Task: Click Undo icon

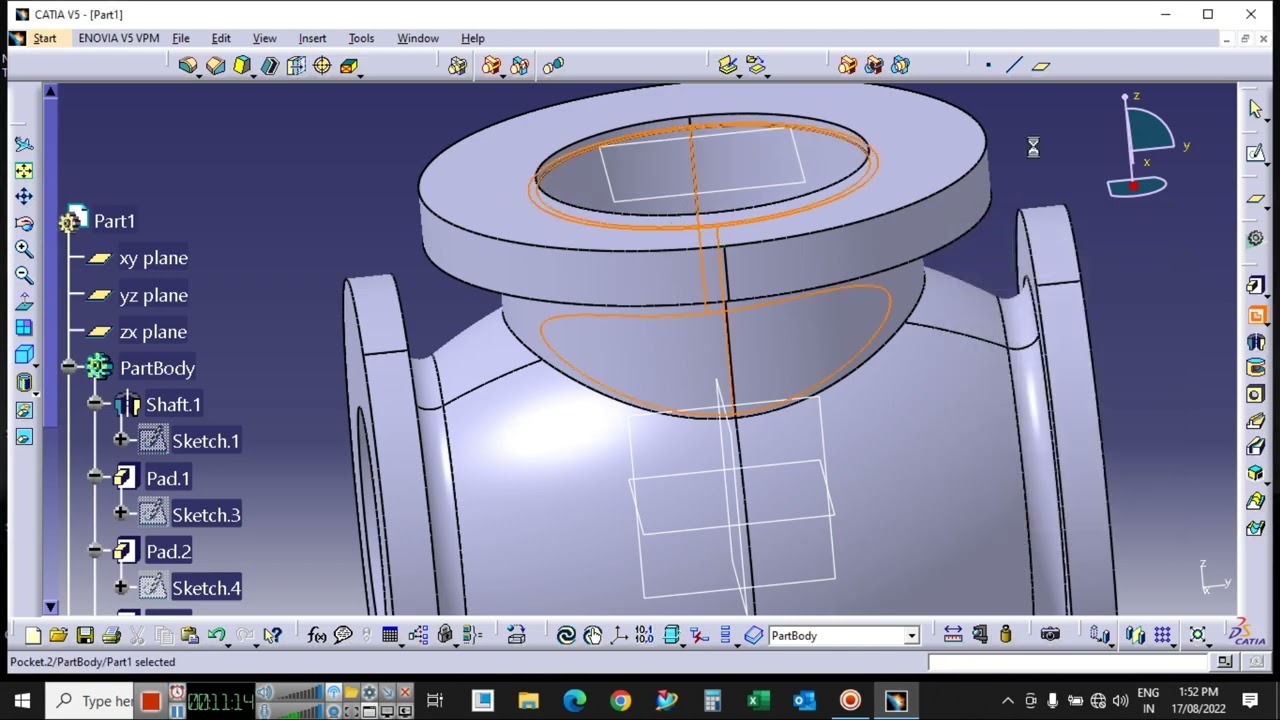Action: coord(216,635)
